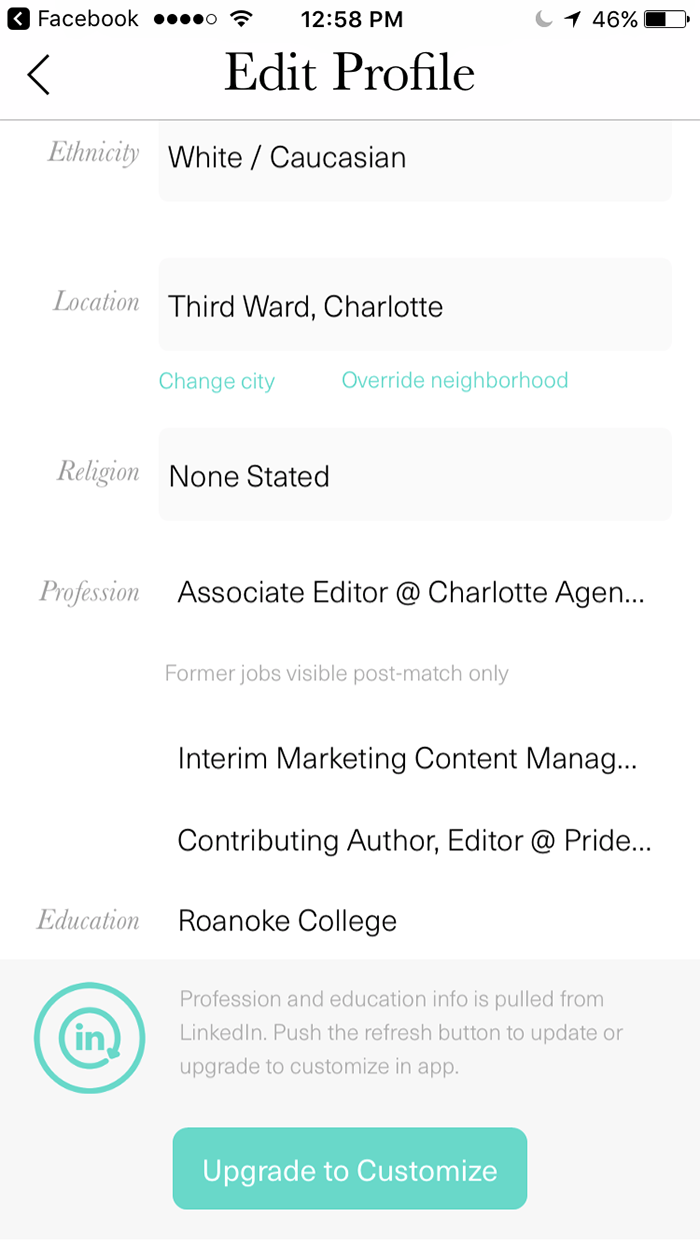
Task: Tap the Do Not Disturb moon icon
Action: click(544, 19)
